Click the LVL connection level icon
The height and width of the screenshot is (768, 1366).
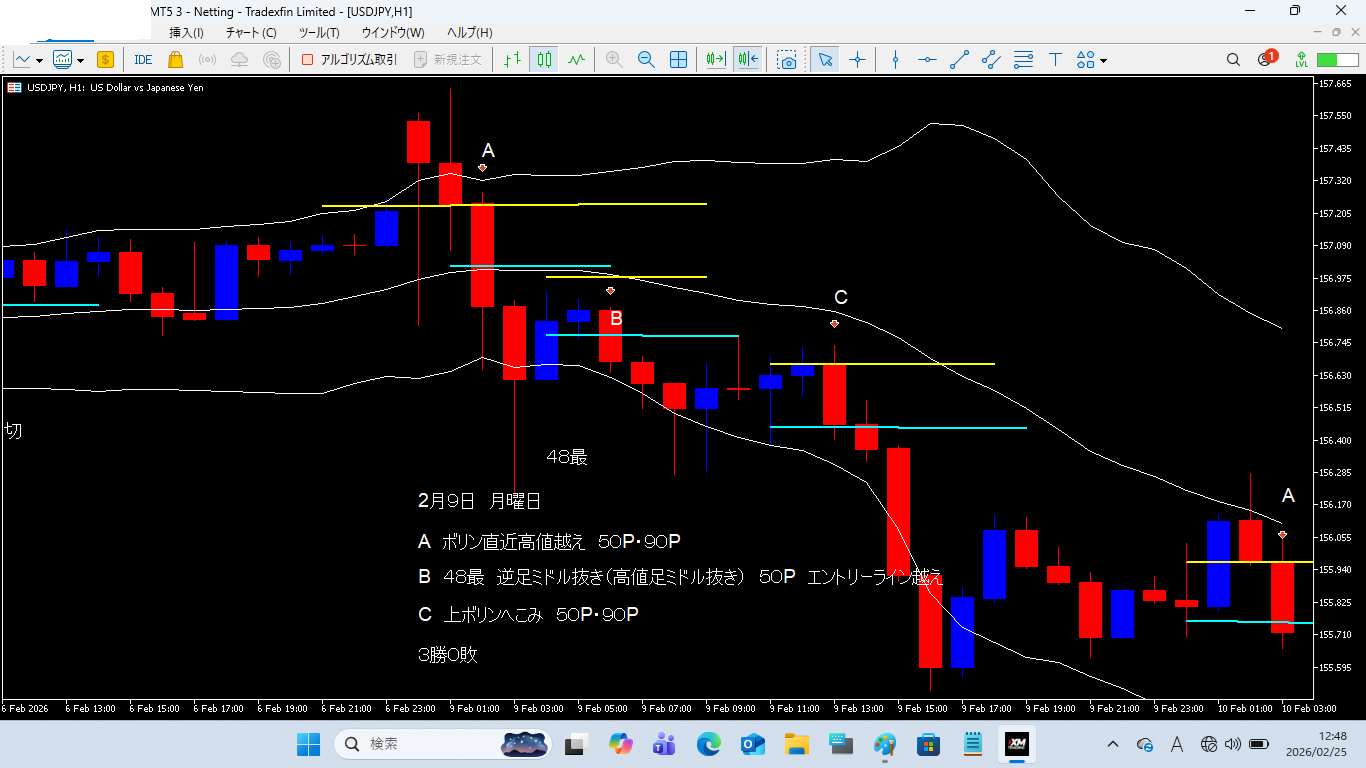[x=1301, y=60]
